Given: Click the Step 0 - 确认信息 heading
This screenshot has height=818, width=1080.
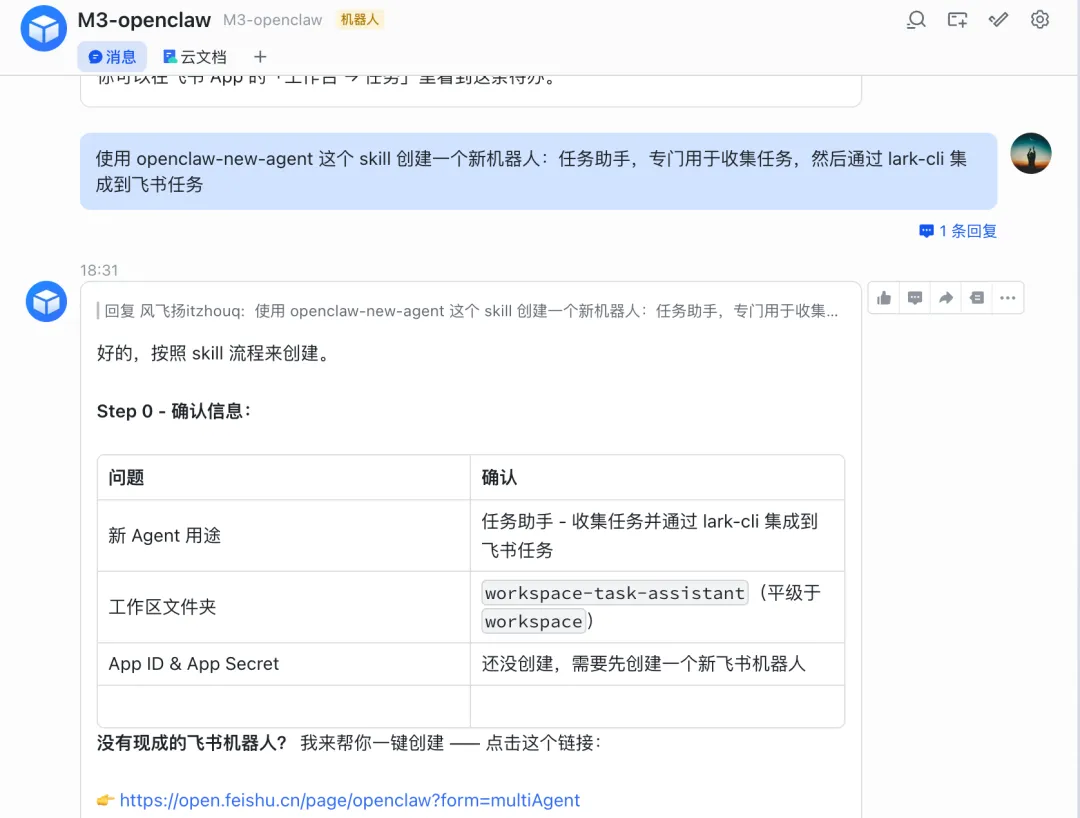Looking at the screenshot, I should (174, 411).
